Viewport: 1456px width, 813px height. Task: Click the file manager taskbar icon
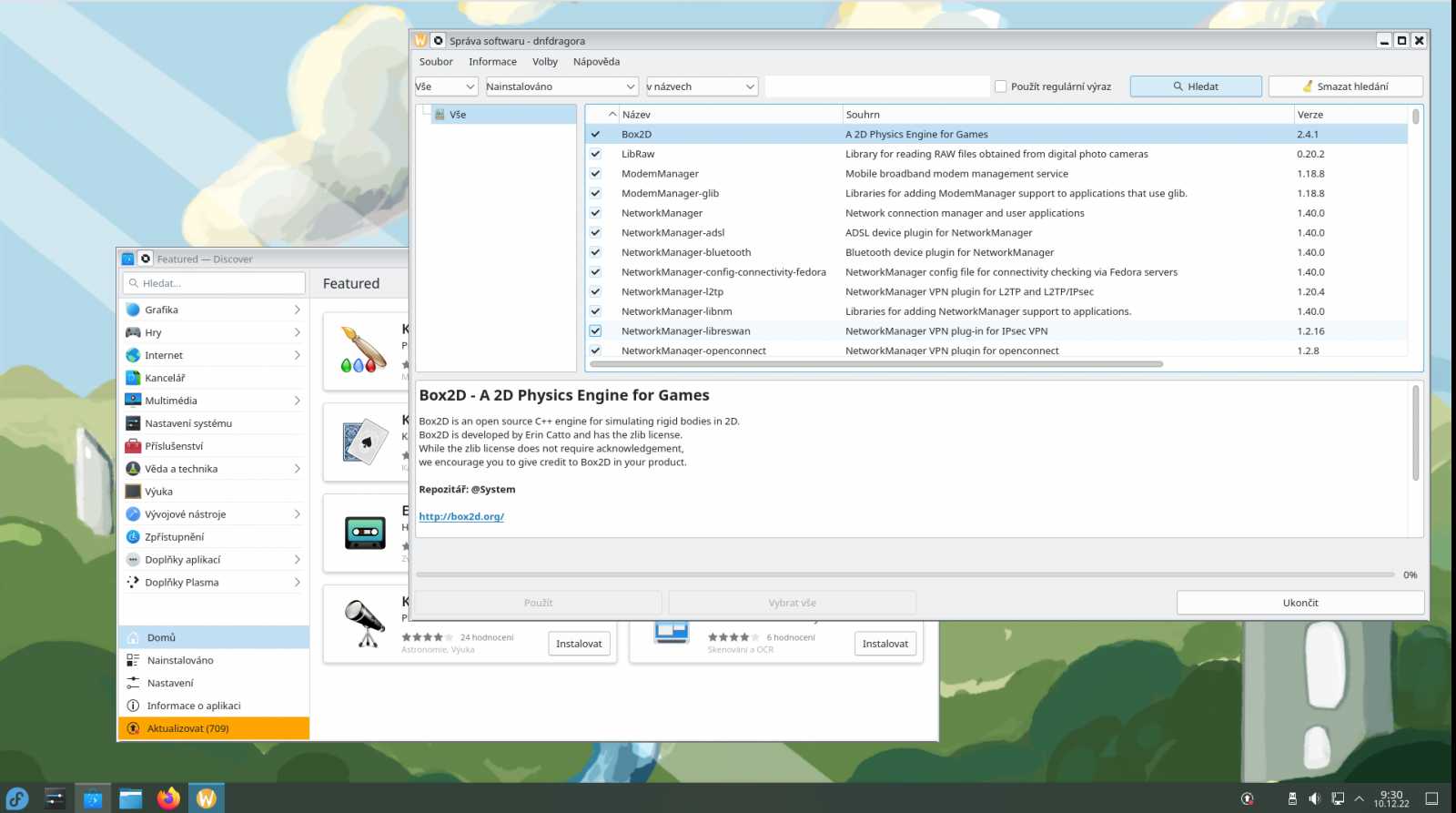[131, 798]
